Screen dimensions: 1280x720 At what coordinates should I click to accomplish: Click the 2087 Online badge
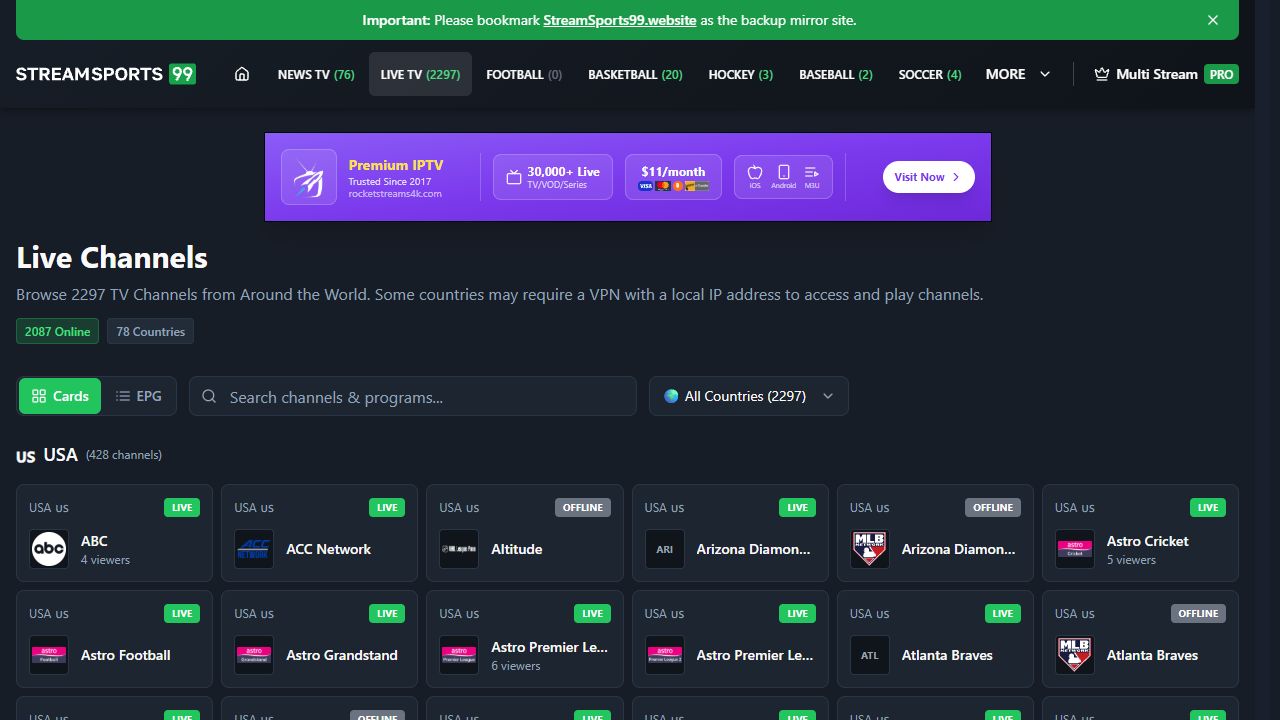57,331
